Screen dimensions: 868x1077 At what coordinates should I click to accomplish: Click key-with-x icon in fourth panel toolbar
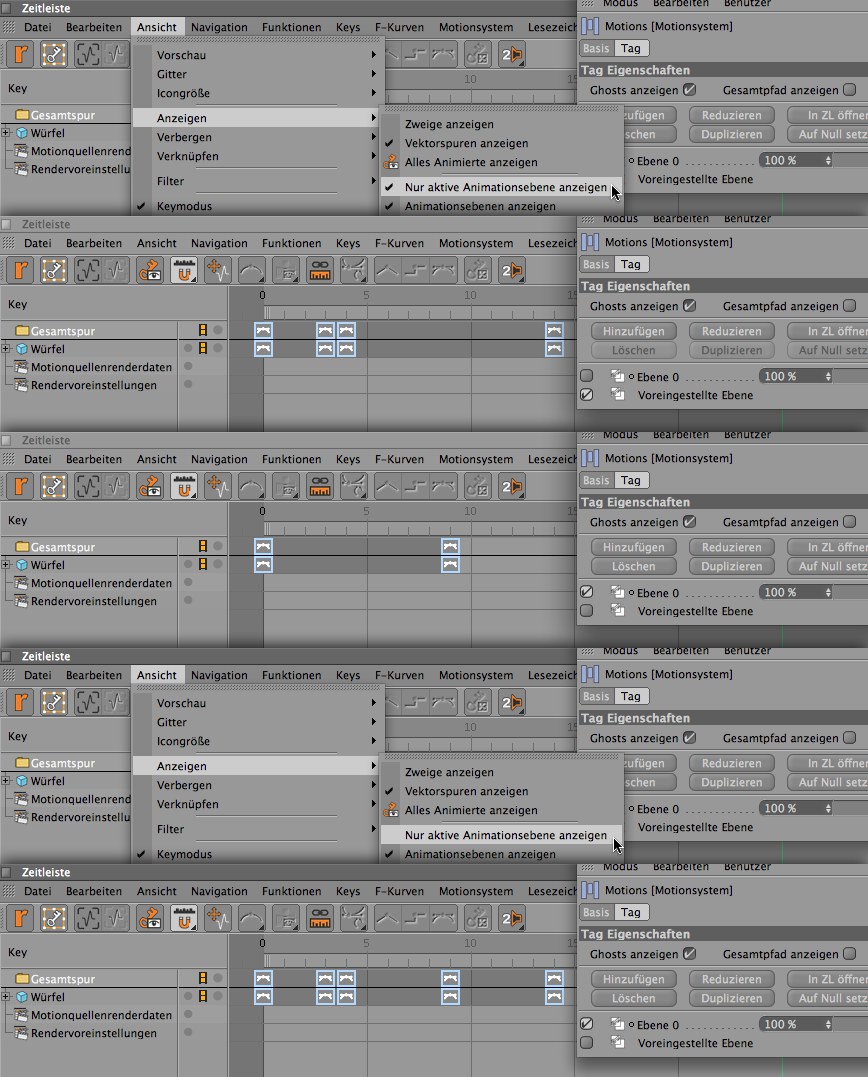(477, 703)
